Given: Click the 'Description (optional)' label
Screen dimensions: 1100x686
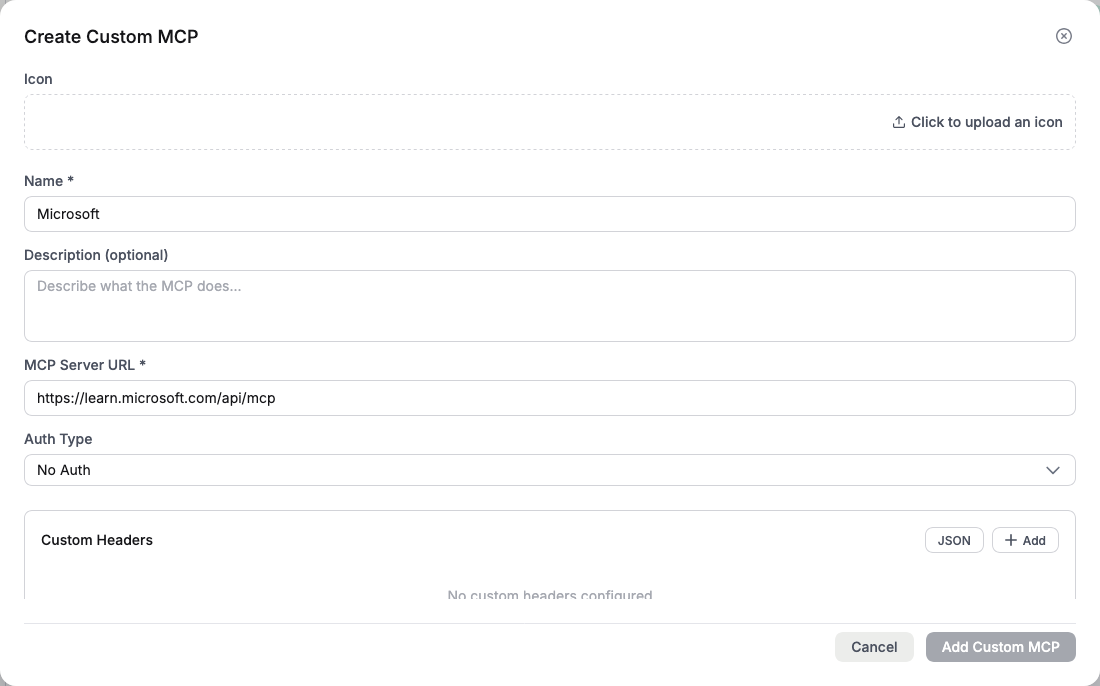Looking at the screenshot, I should pyautogui.click(x=96, y=255).
